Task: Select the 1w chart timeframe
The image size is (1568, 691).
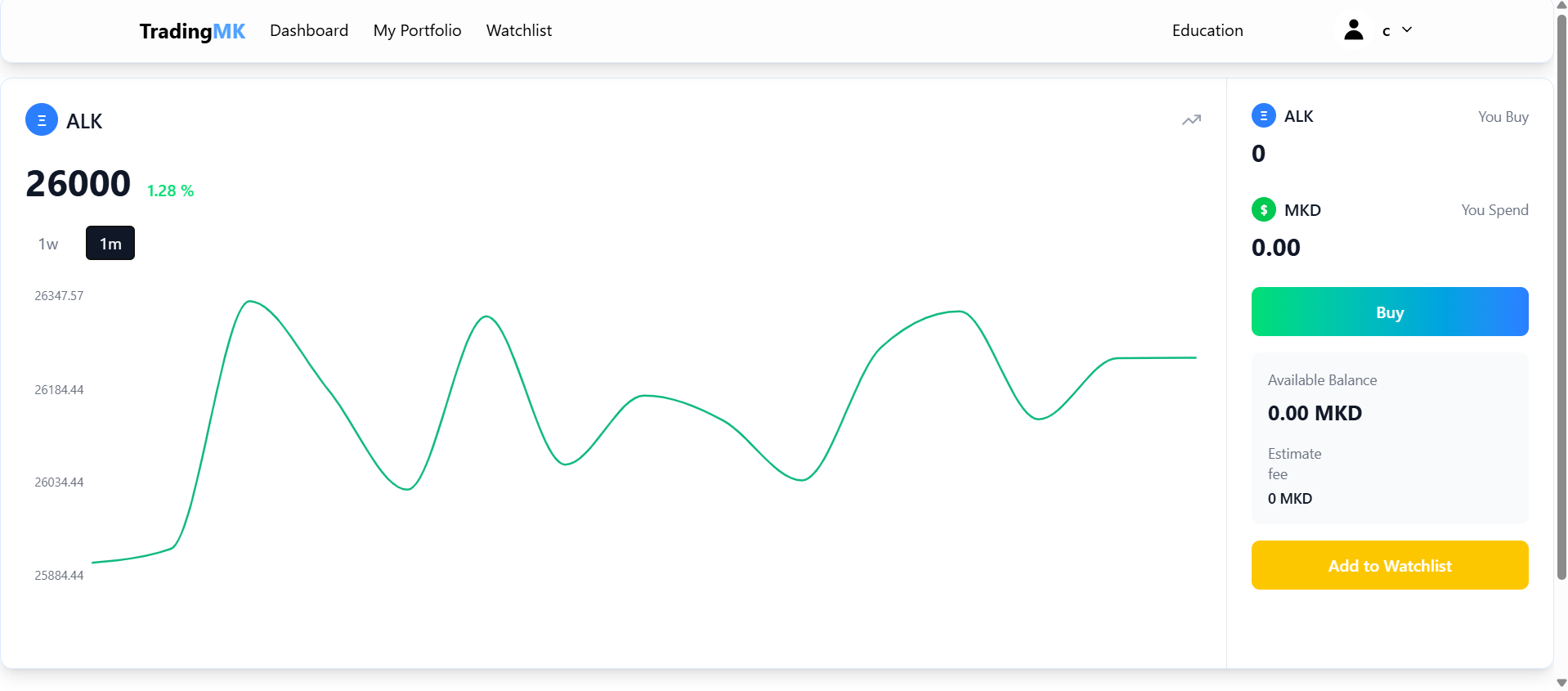Action: coord(48,244)
